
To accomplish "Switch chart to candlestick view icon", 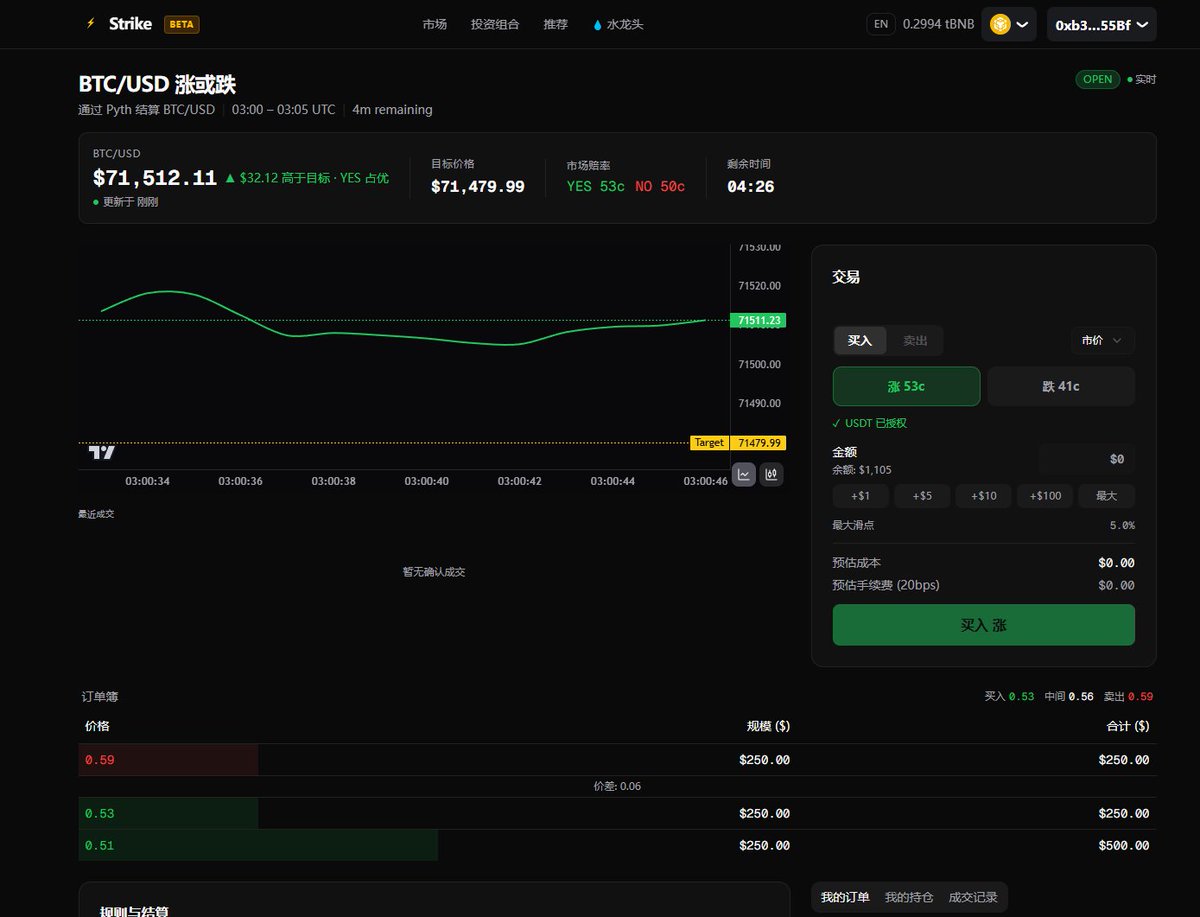I will click(x=771, y=475).
